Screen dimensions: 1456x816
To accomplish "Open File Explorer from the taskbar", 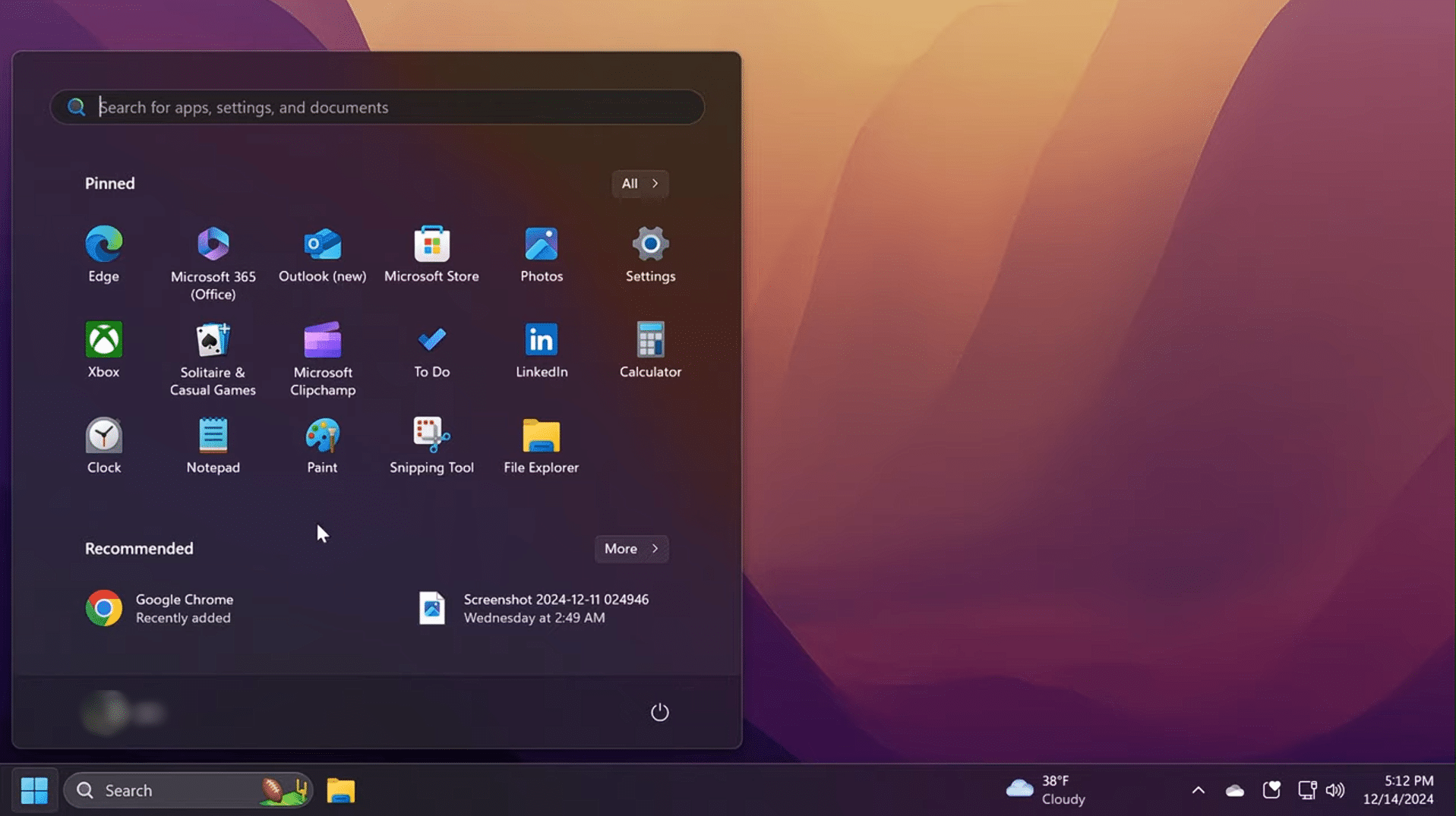I will click(x=340, y=790).
